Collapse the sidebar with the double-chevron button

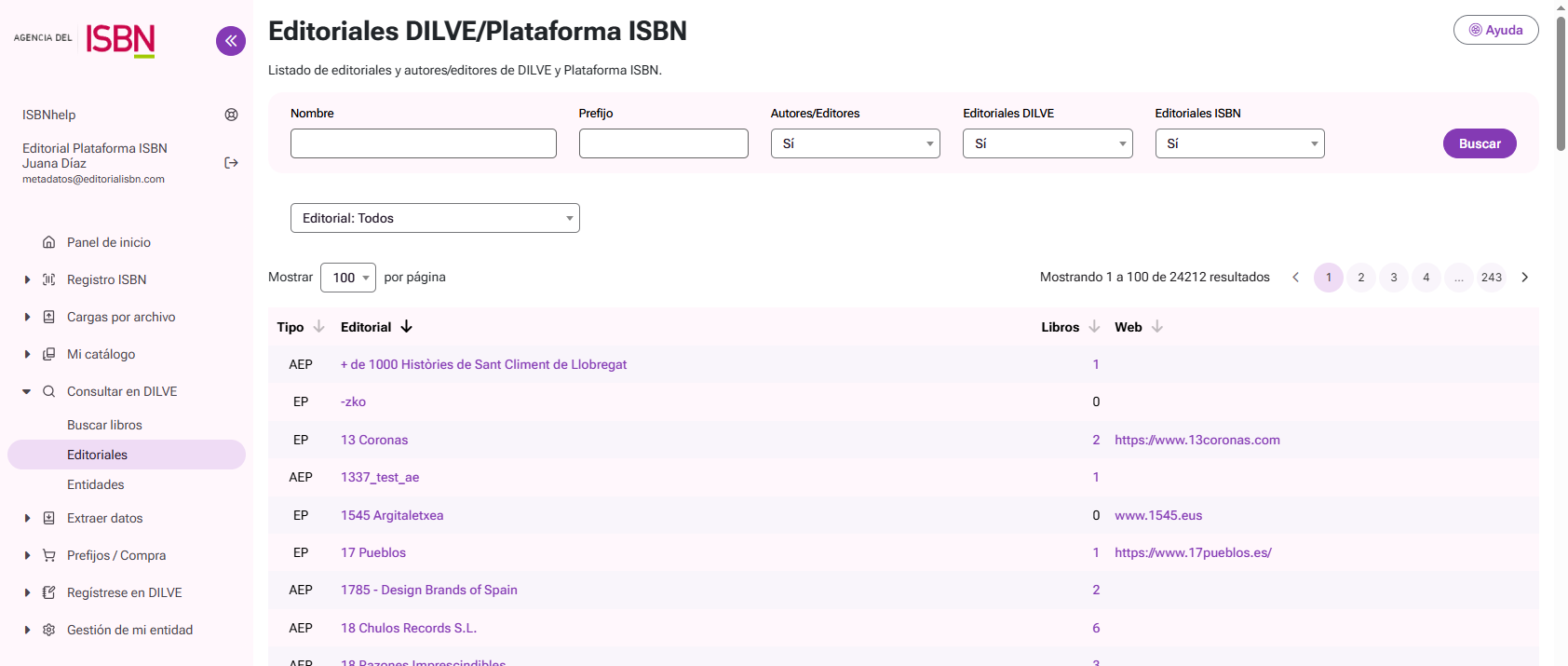(231, 41)
